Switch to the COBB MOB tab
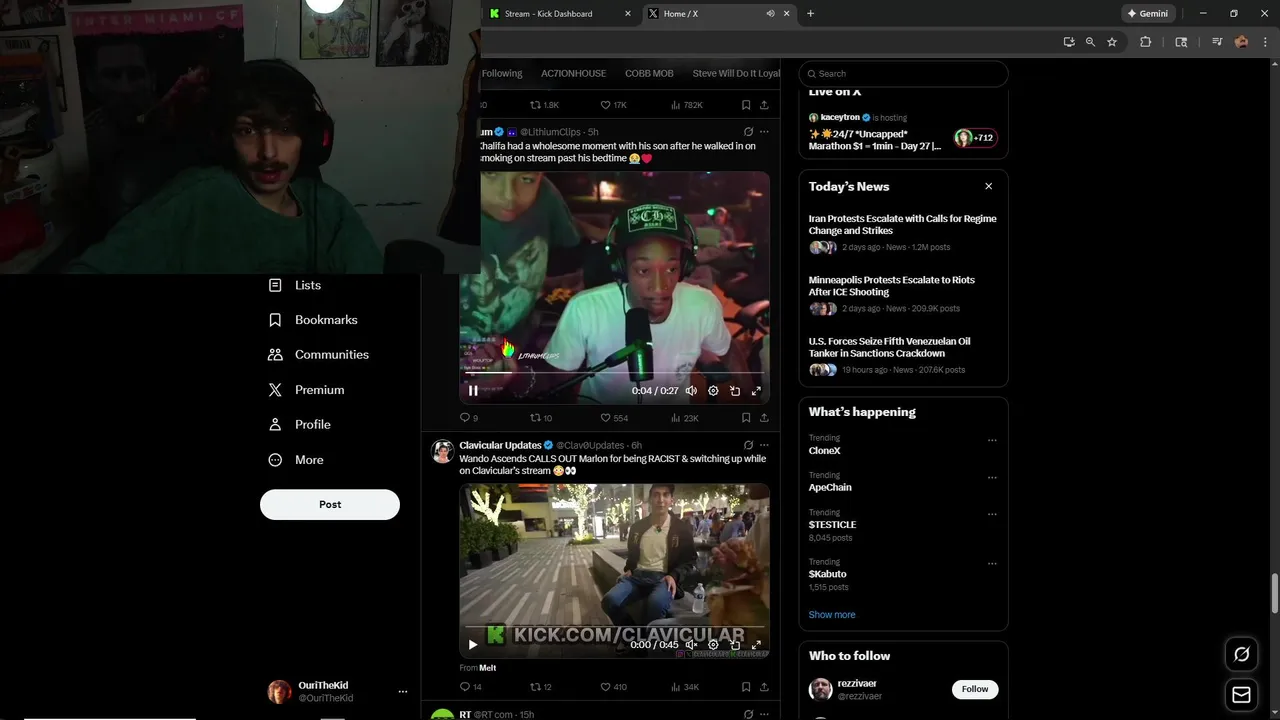 649,73
